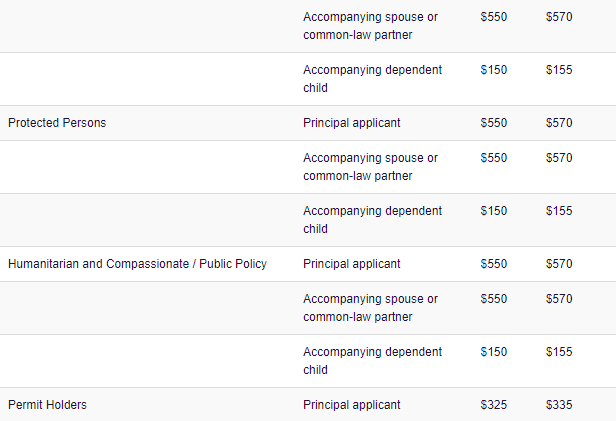This screenshot has height=421, width=616.
Task: Click the $335 fee for Permit Holders
Action: (x=559, y=405)
